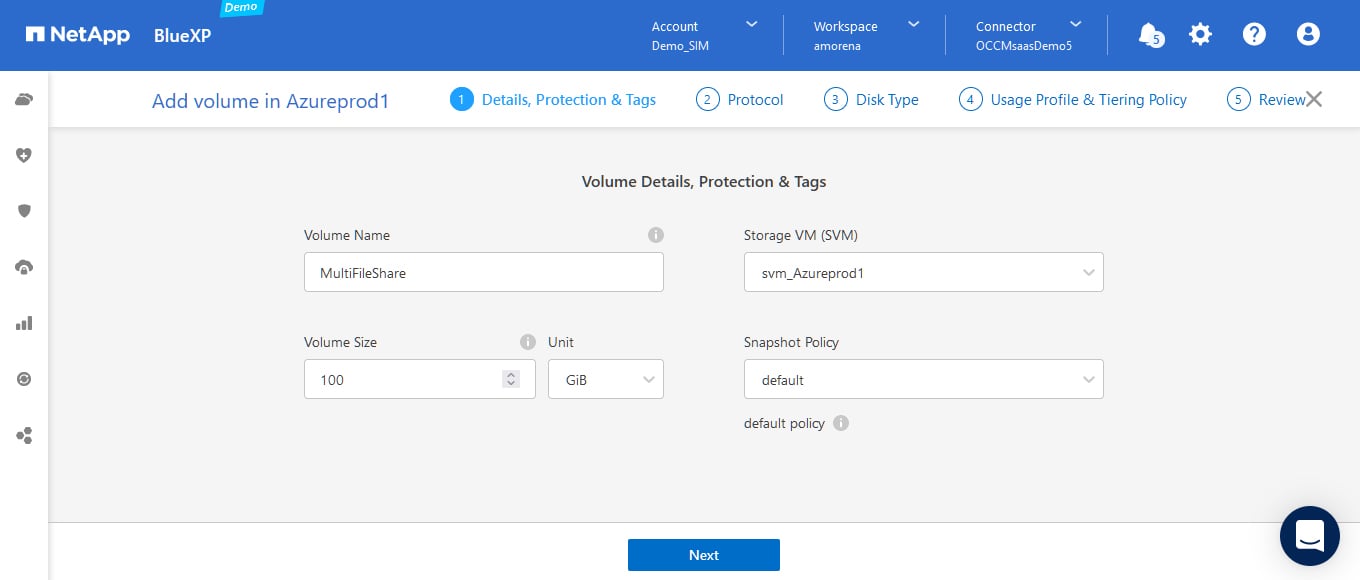Select the health heart-shield sidebar icon
1360x580 pixels.
pos(24,155)
